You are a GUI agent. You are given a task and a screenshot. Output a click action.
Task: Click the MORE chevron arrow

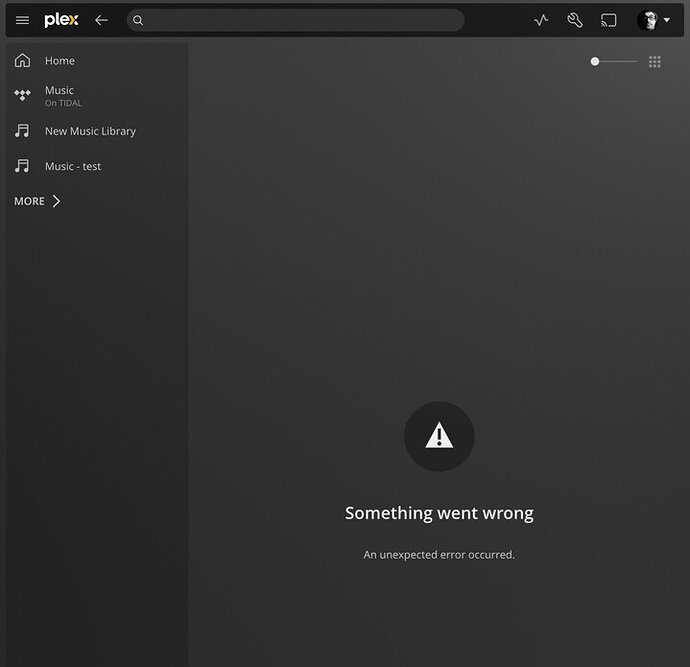pos(56,201)
